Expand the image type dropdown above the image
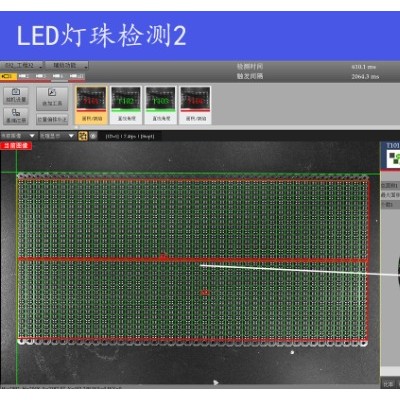Image resolution: width=400 pixels, height=400 pixels. click(18, 136)
